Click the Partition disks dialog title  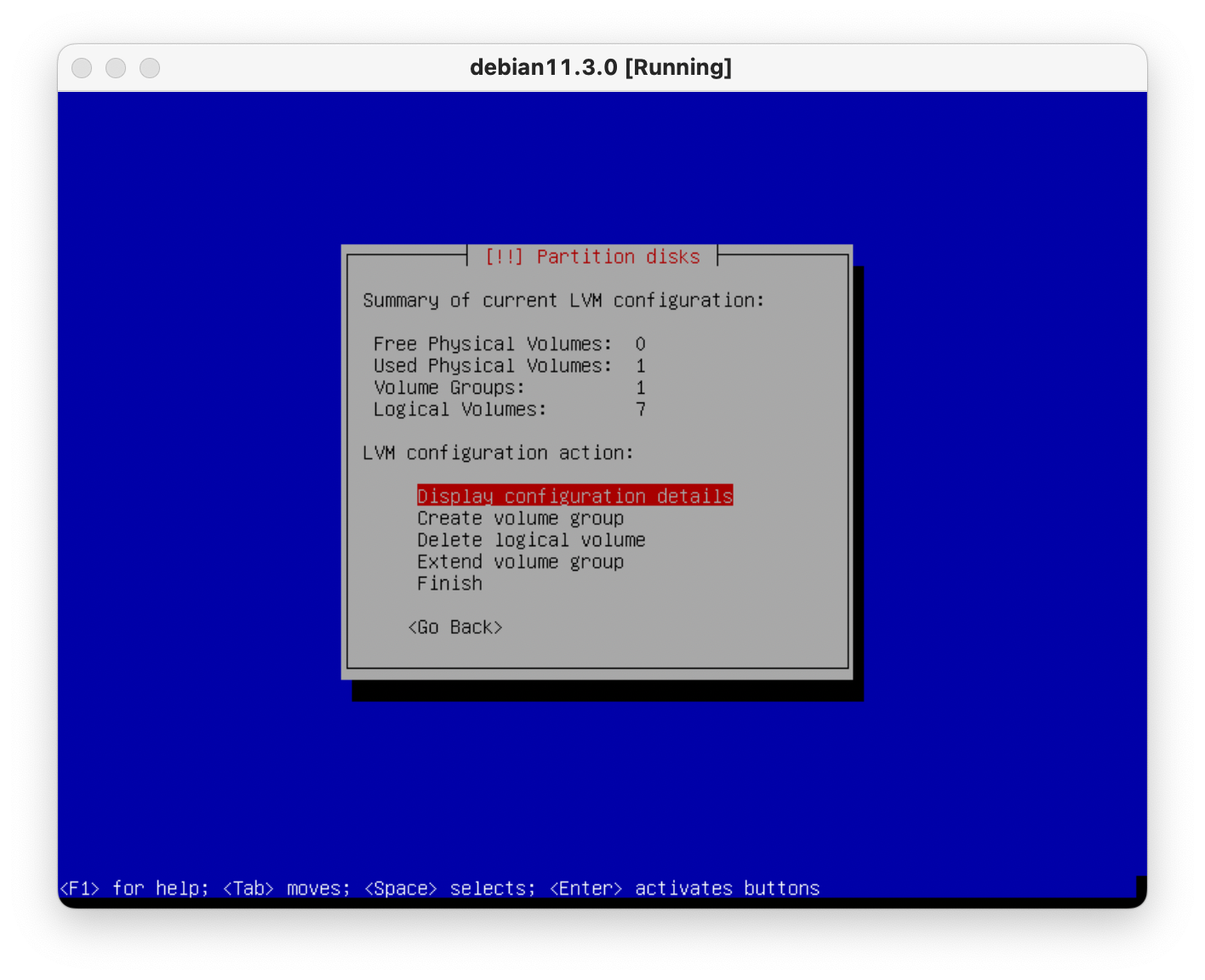[x=592, y=257]
